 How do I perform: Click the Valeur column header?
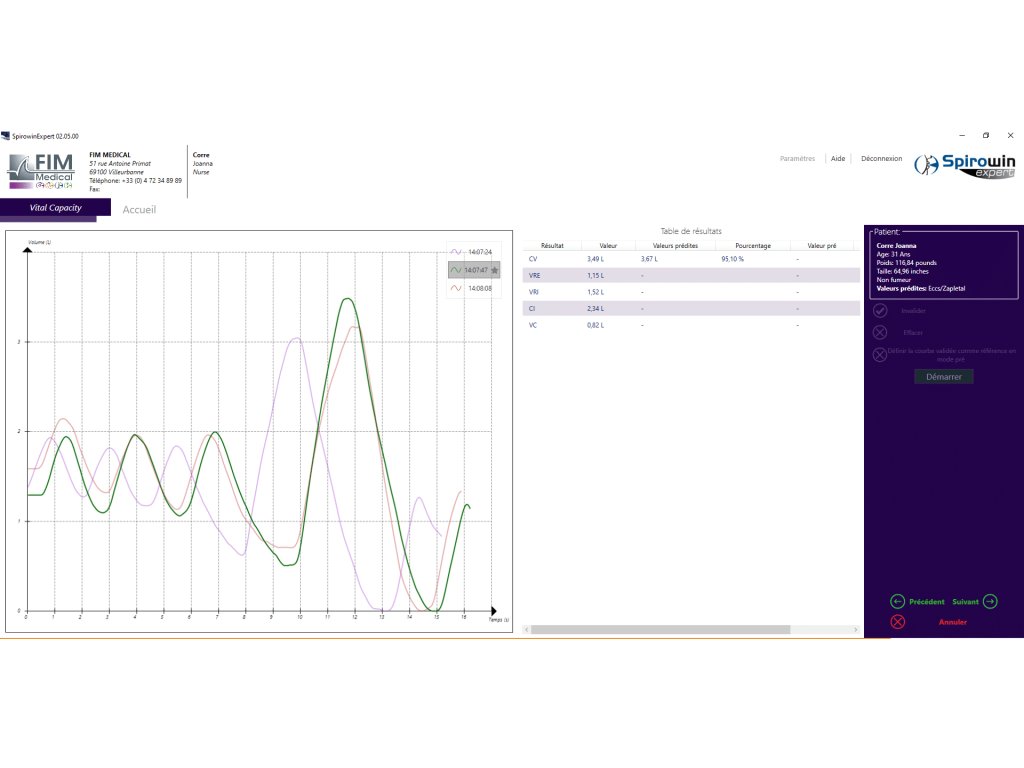click(608, 246)
